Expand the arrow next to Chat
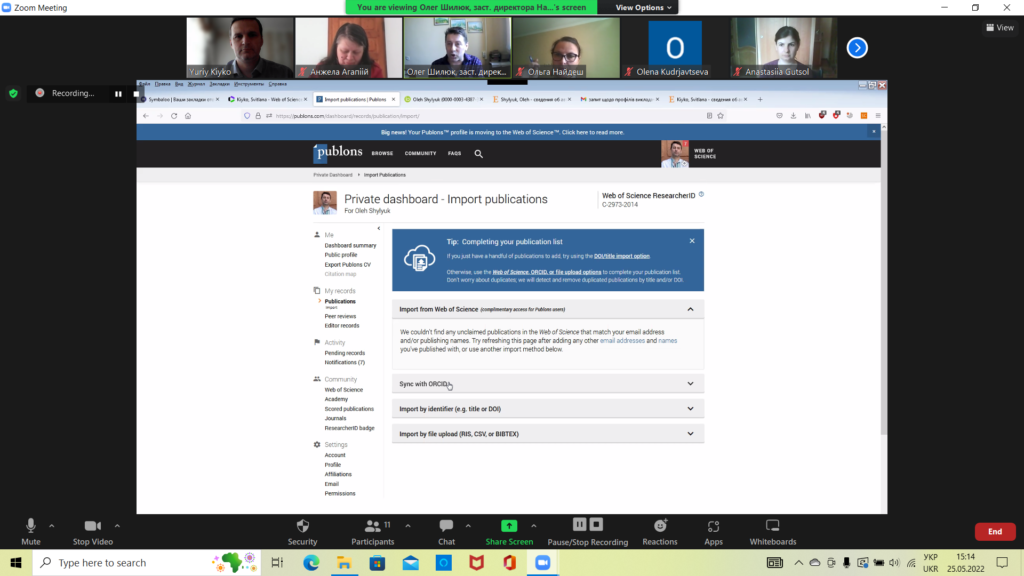This screenshot has height=576, width=1024. (x=468, y=526)
